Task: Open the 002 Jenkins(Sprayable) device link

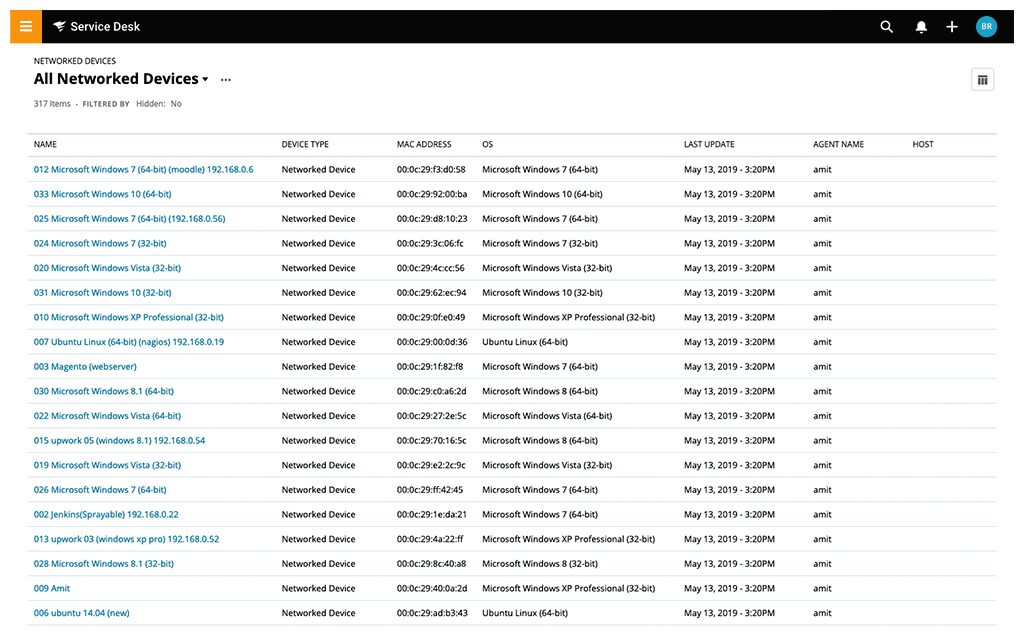Action: 106,515
